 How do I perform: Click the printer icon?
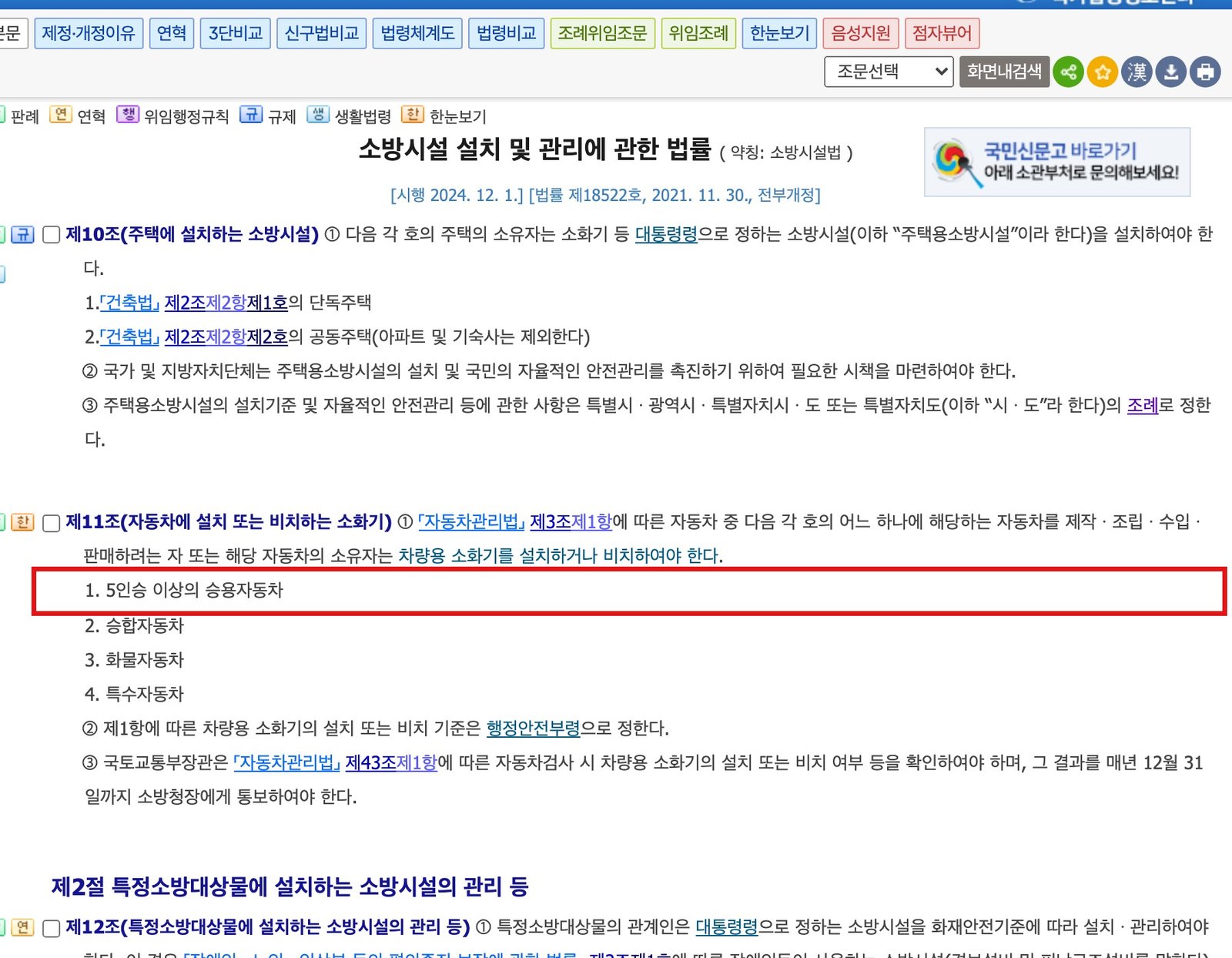click(x=1205, y=72)
